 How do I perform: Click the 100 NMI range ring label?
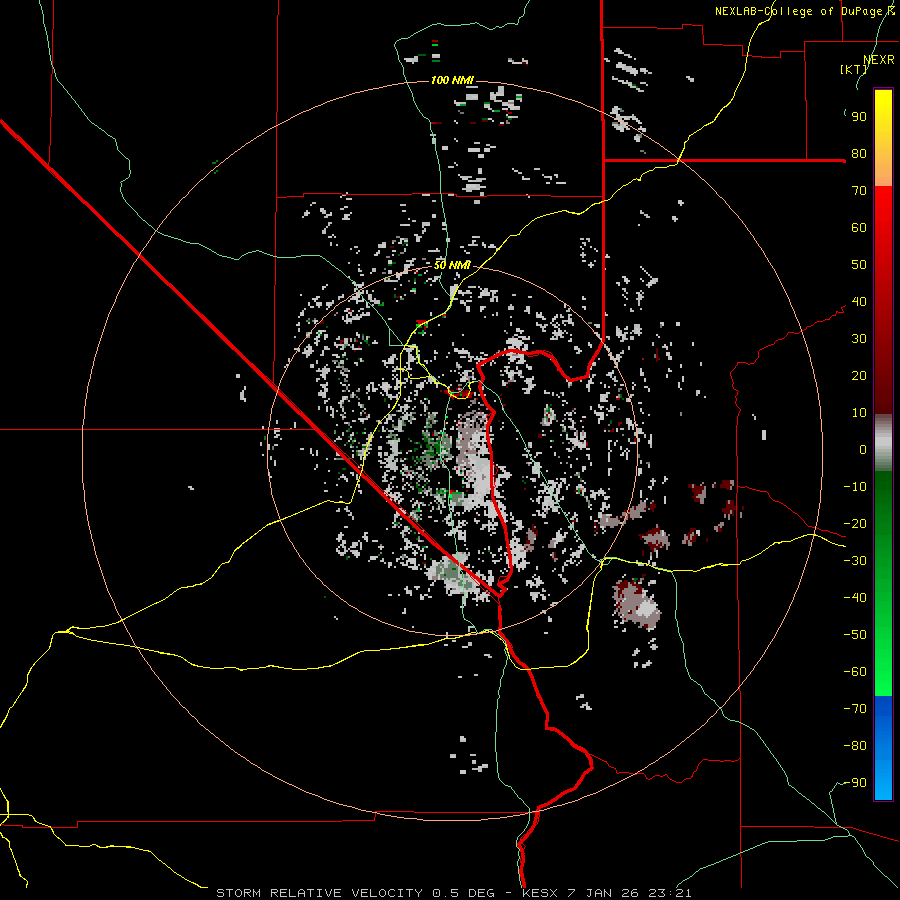[x=452, y=80]
